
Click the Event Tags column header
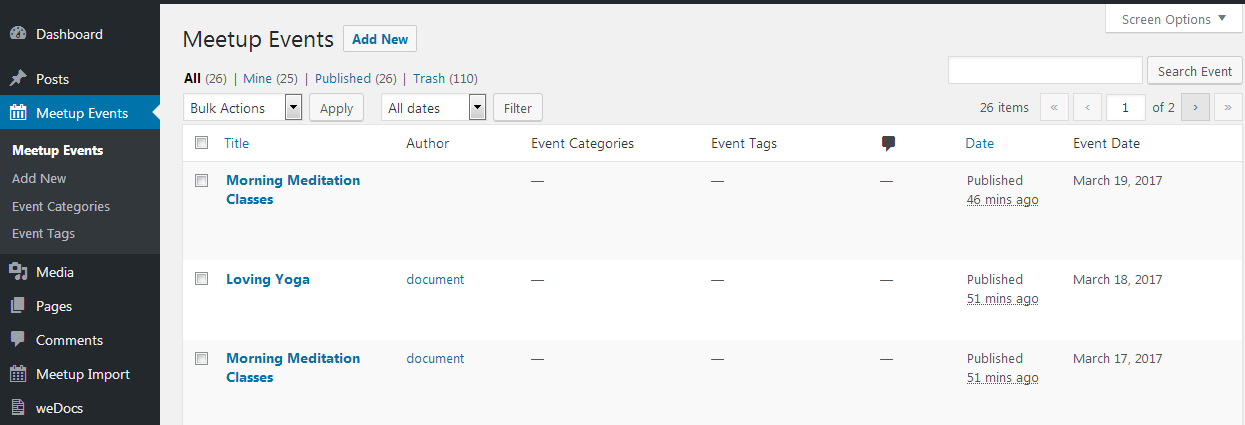click(x=744, y=143)
